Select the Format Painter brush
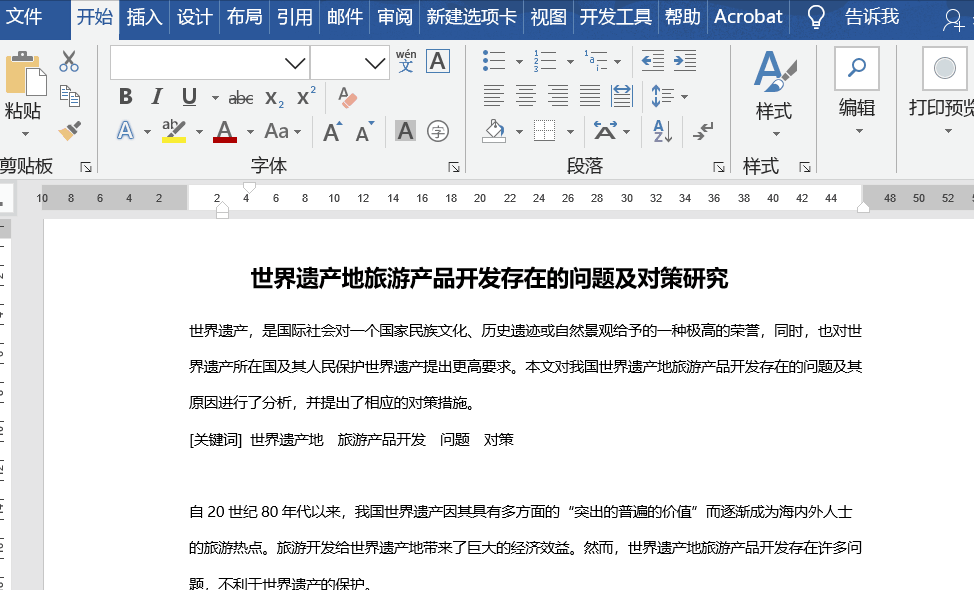The height and width of the screenshot is (590, 974). [69, 130]
